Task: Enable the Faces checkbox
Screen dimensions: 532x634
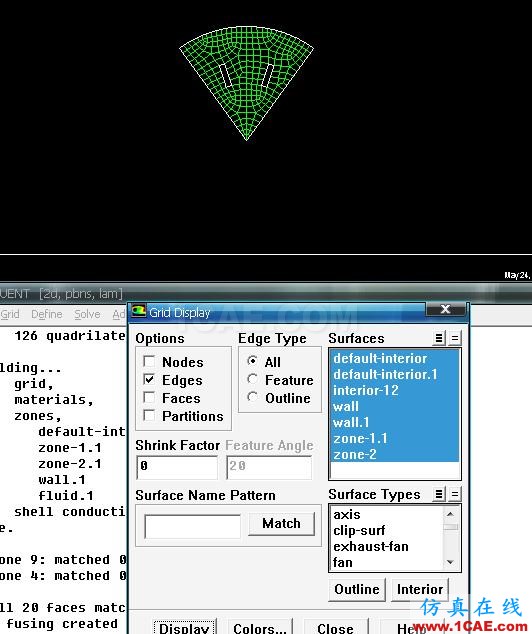Action: [x=149, y=398]
